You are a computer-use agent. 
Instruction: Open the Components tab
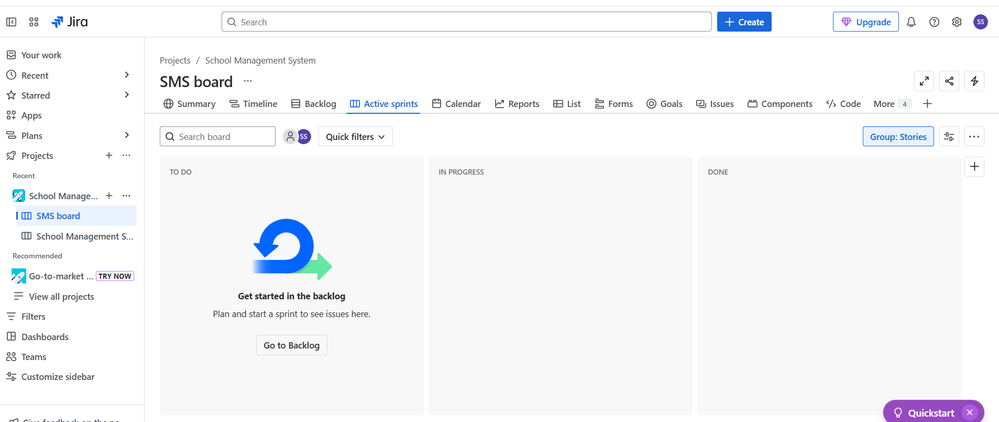pos(780,104)
